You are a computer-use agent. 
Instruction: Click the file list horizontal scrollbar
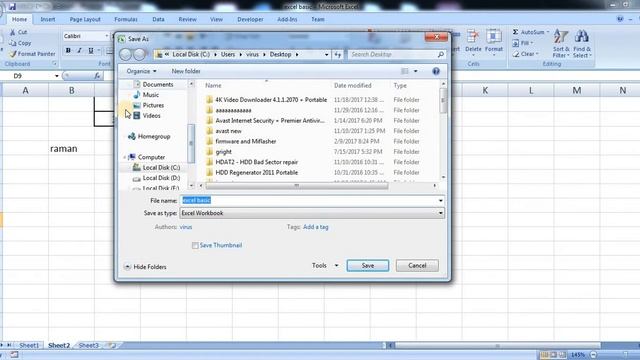point(297,186)
